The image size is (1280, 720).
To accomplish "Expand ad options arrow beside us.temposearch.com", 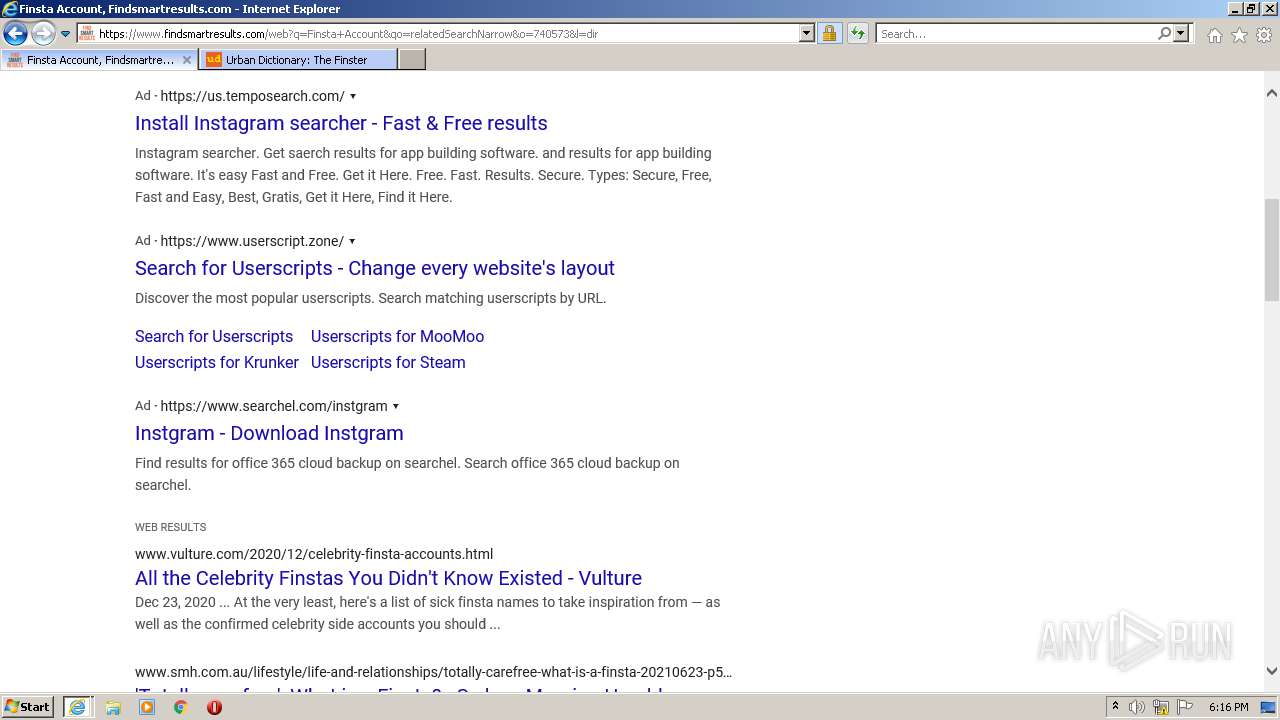I will [x=352, y=97].
